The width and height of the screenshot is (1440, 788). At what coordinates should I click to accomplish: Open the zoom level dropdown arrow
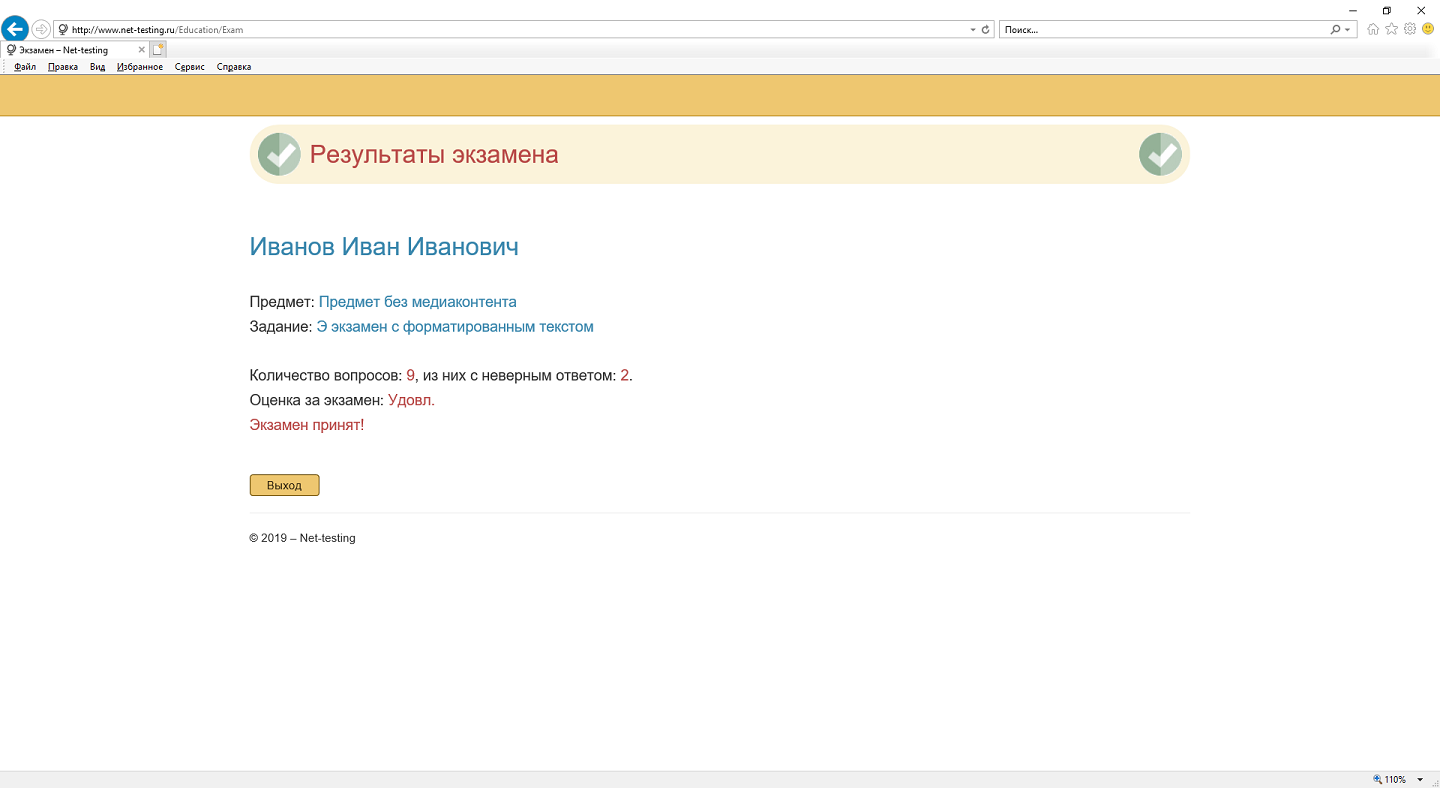(x=1420, y=780)
